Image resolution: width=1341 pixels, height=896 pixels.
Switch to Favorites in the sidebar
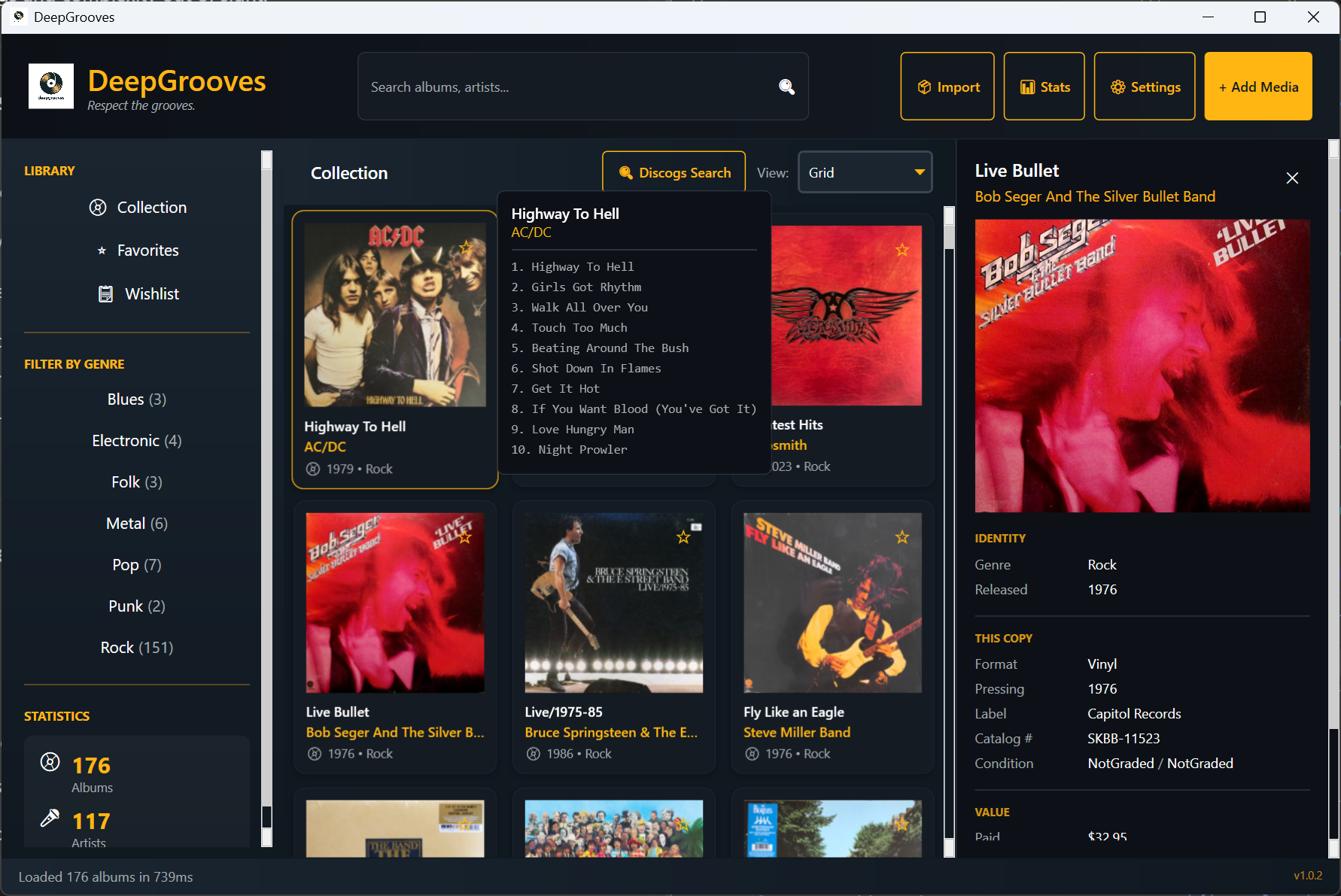pyautogui.click(x=147, y=250)
